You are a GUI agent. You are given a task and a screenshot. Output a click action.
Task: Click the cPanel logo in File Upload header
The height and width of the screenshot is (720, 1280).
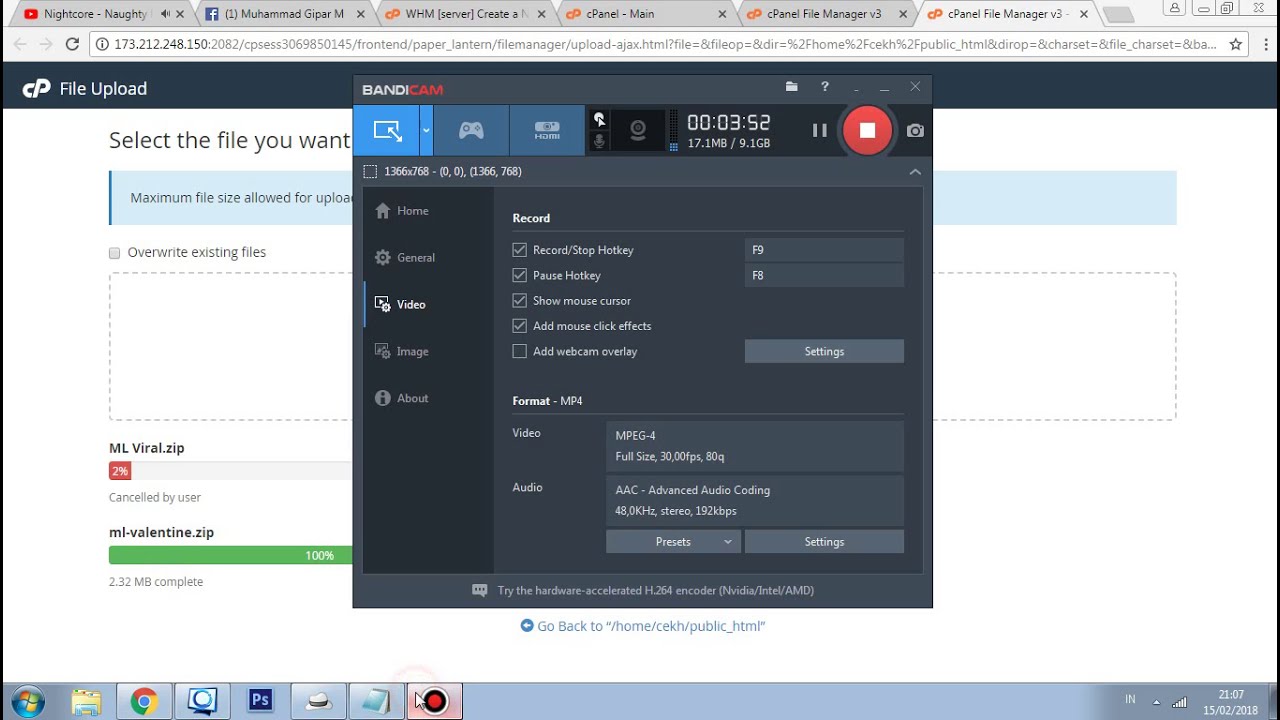coord(36,89)
